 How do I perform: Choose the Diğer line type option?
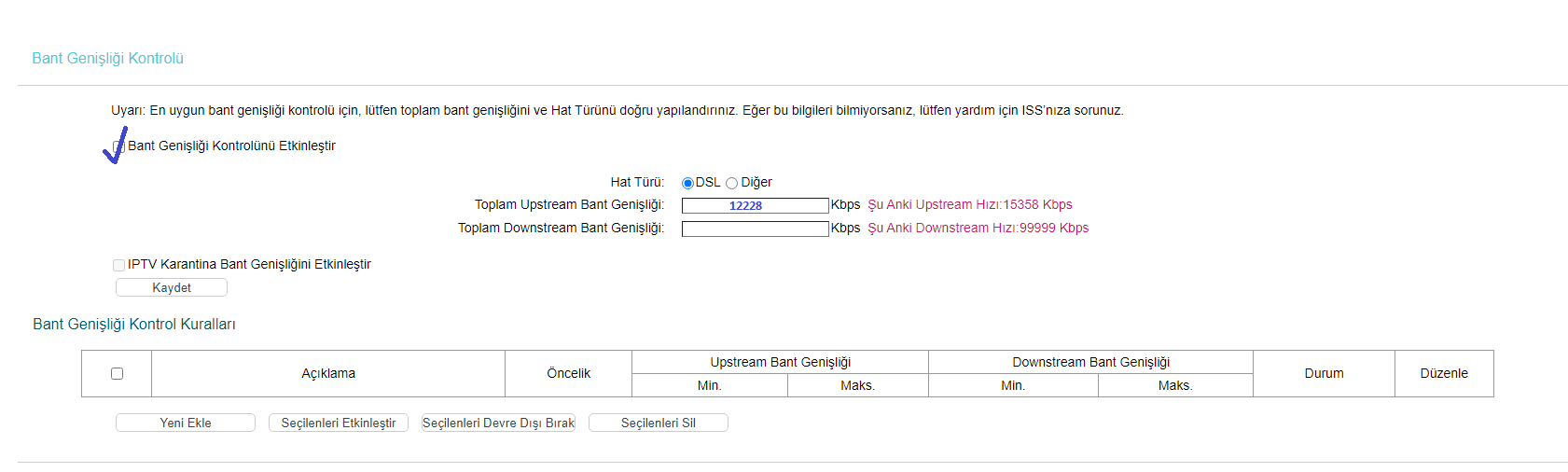[x=732, y=183]
